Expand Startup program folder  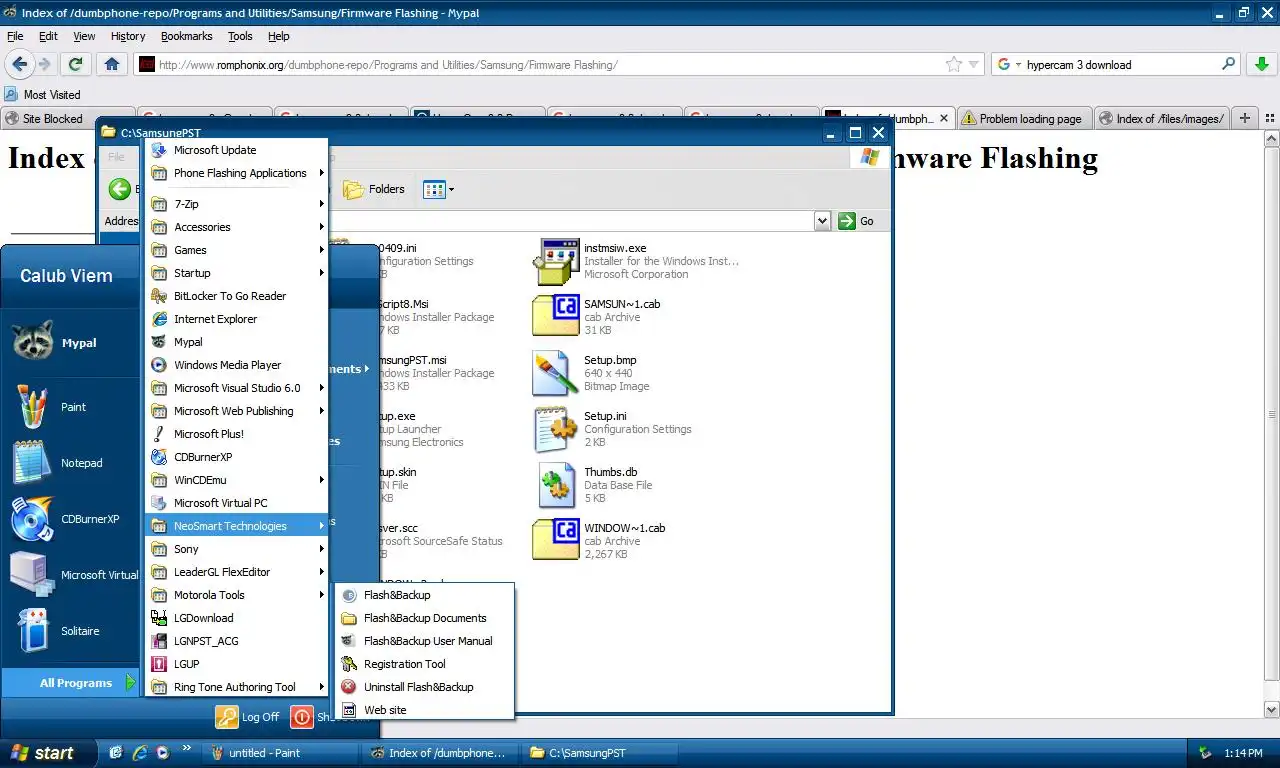(x=237, y=273)
